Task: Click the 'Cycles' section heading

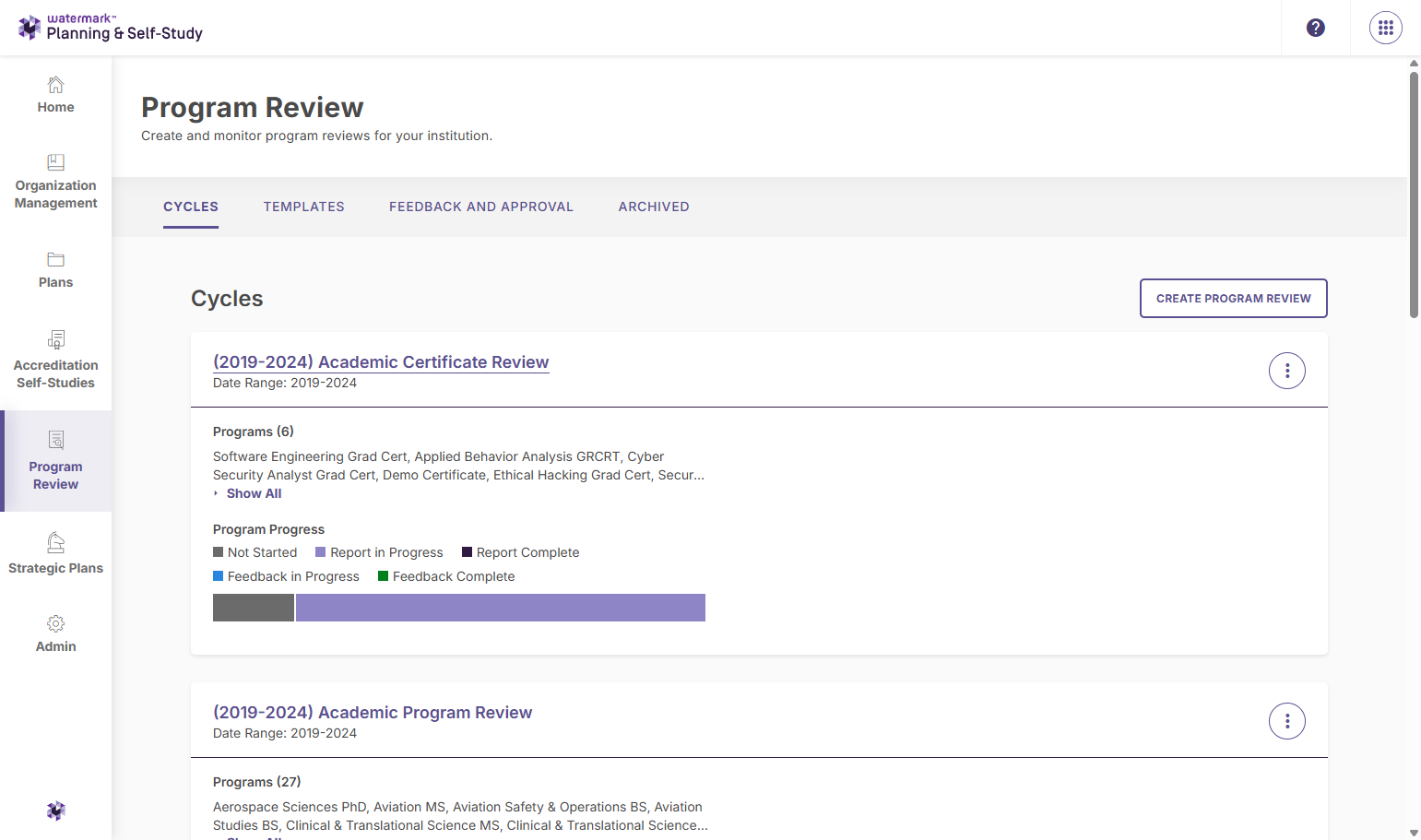Action: click(227, 299)
